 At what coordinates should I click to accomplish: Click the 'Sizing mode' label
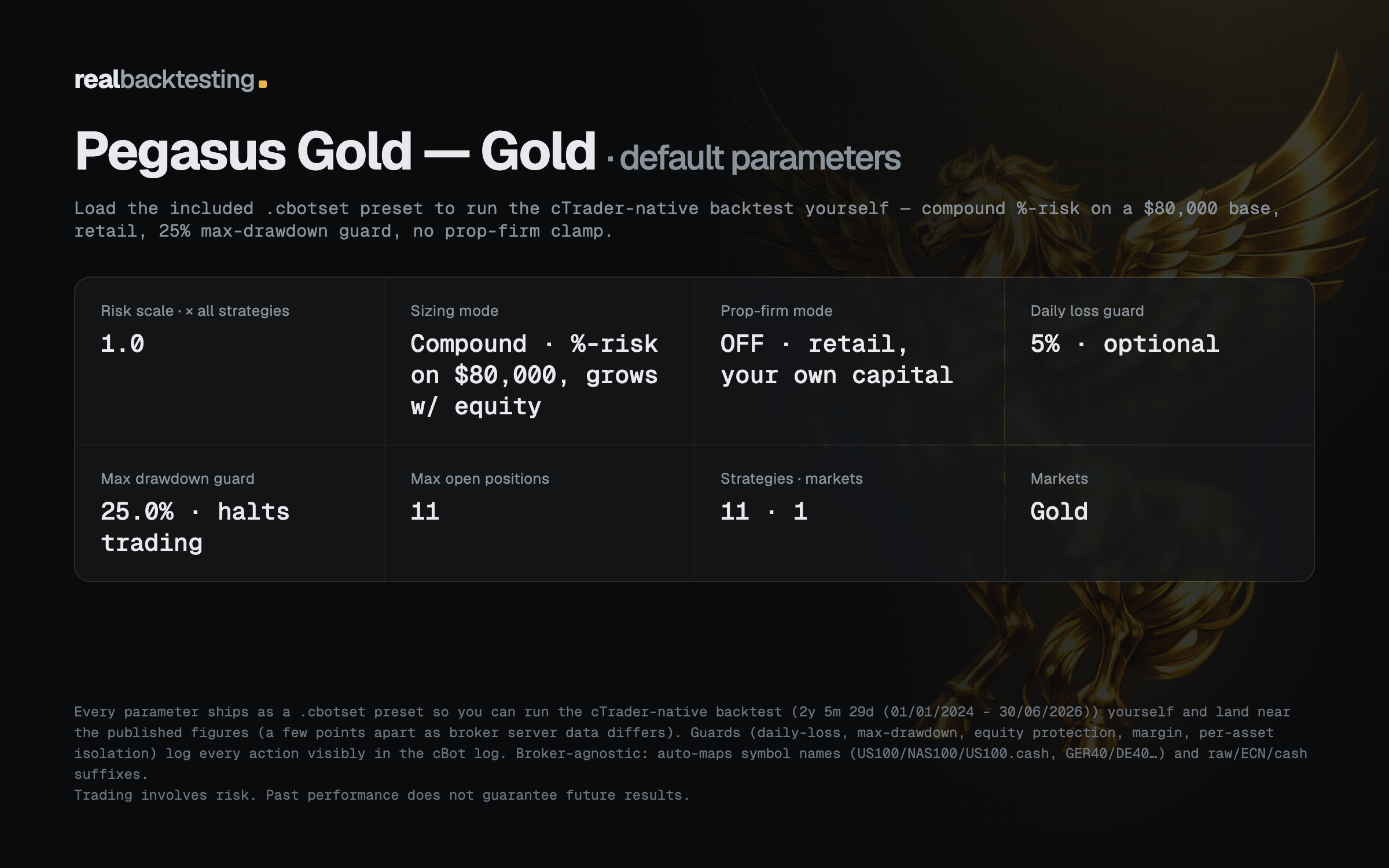tap(454, 311)
